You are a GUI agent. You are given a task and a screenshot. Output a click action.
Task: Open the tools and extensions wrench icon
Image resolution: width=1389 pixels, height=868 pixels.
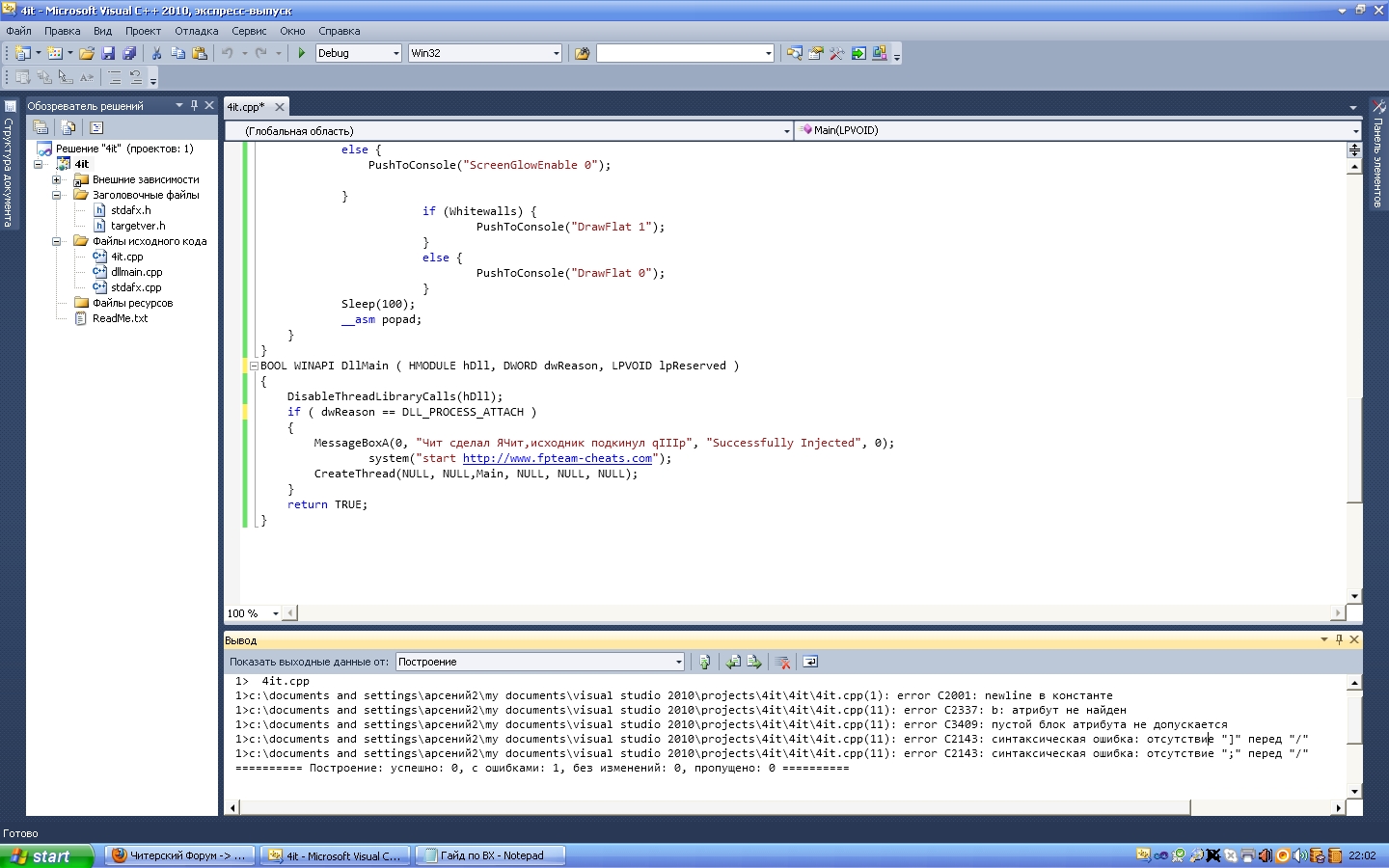click(x=836, y=53)
